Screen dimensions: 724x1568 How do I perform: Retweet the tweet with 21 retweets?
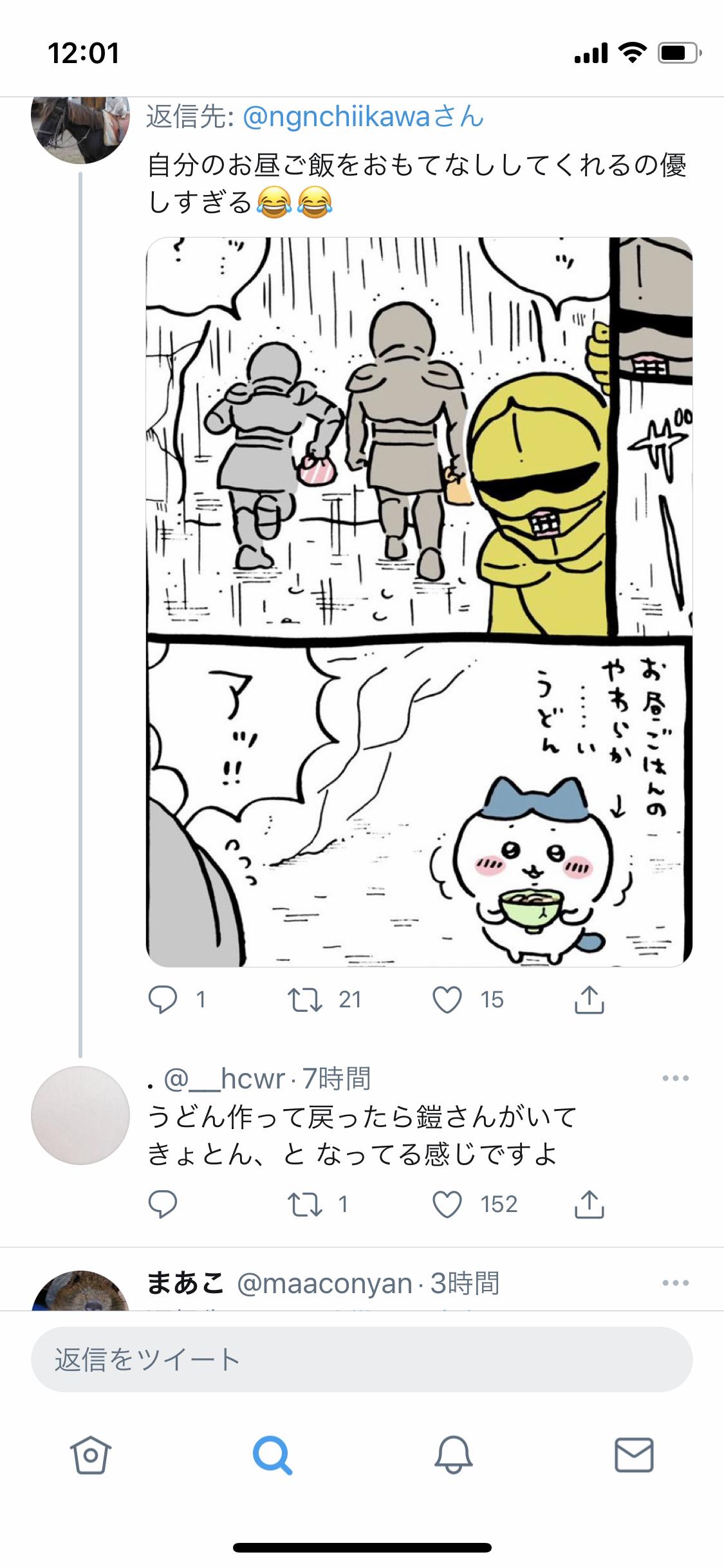tap(304, 1000)
